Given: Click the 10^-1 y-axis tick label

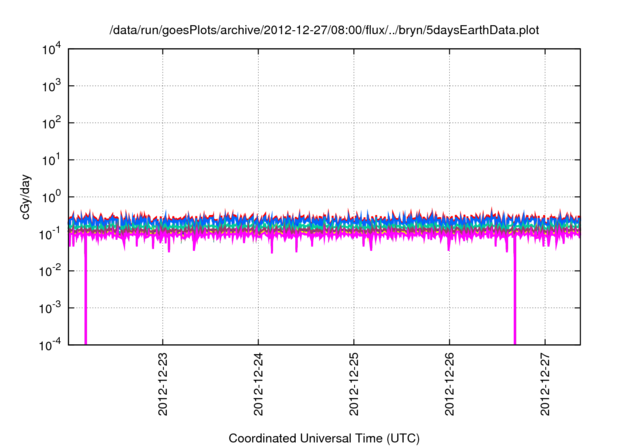Looking at the screenshot, I should [x=50, y=234].
